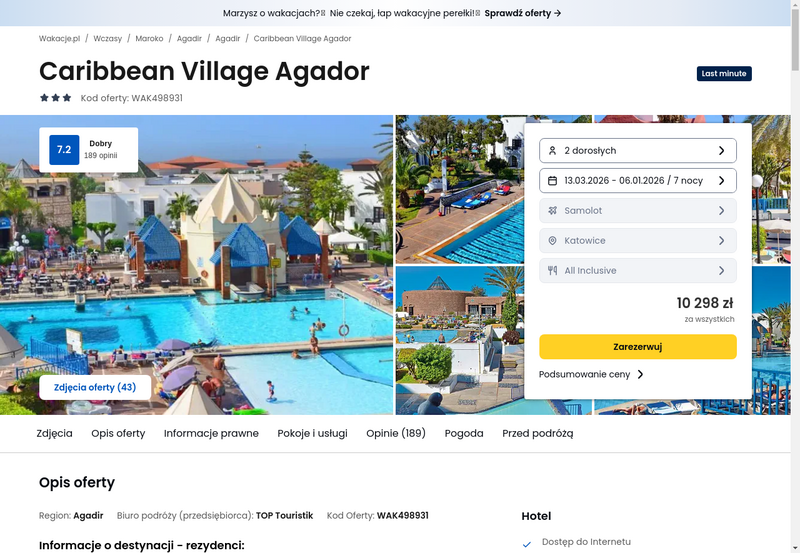Click the calendar icon in date field
The width and height of the screenshot is (800, 553).
tap(552, 181)
